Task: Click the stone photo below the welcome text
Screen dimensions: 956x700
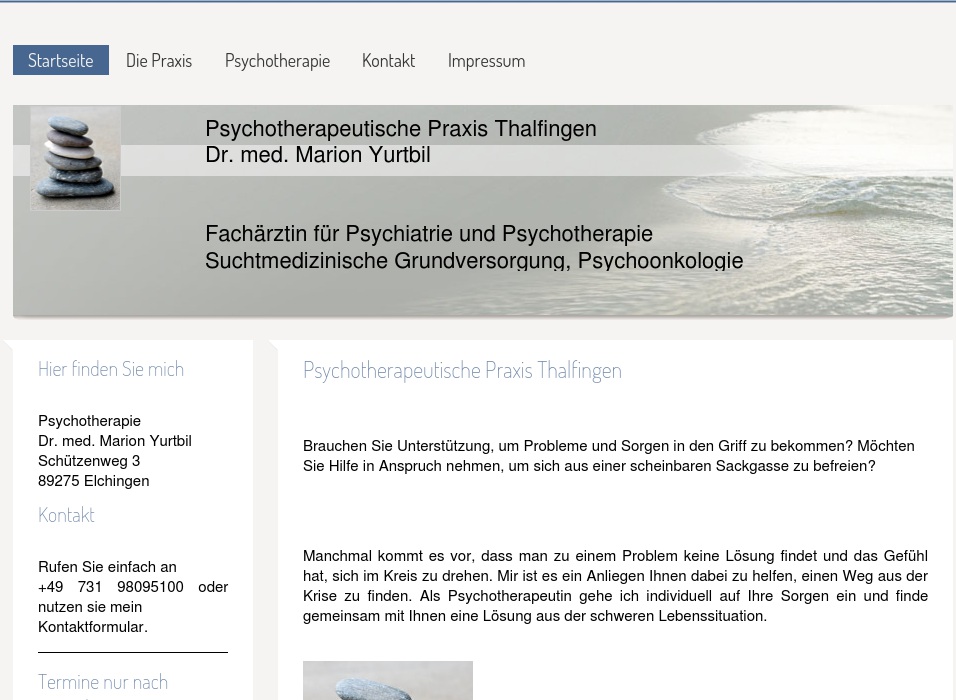Action: pos(388,681)
